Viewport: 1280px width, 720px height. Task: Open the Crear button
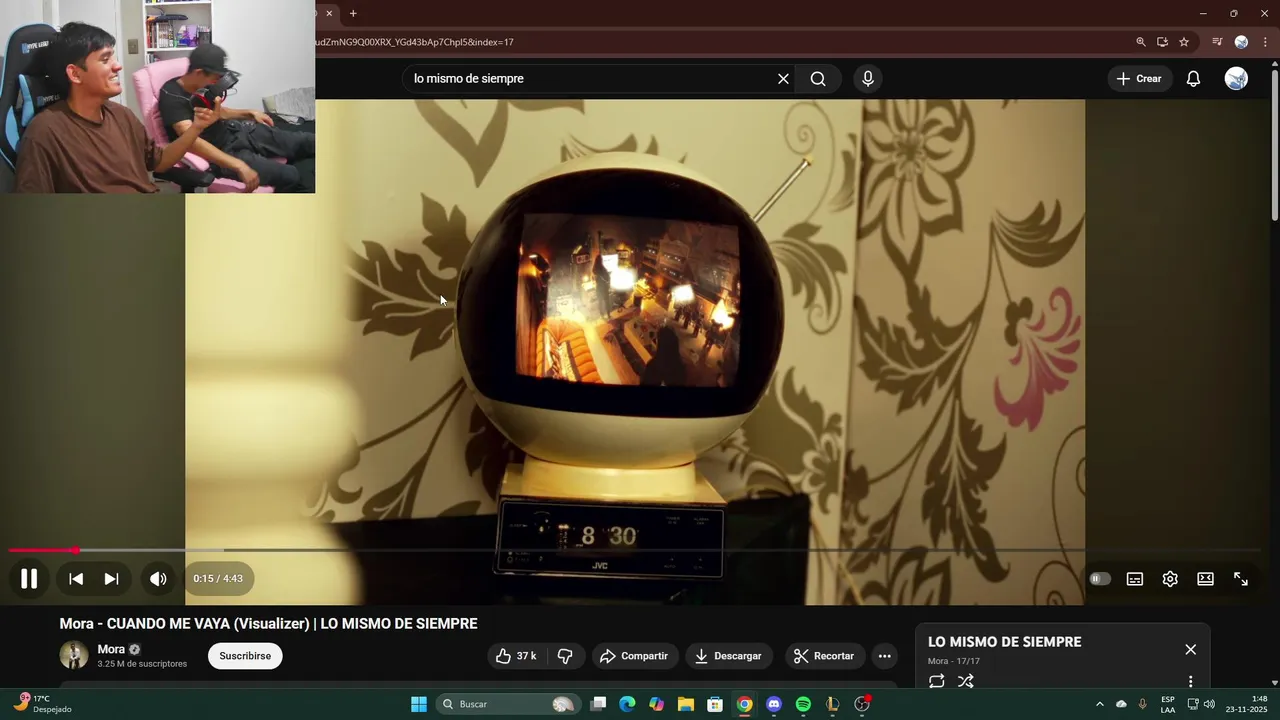click(1139, 79)
